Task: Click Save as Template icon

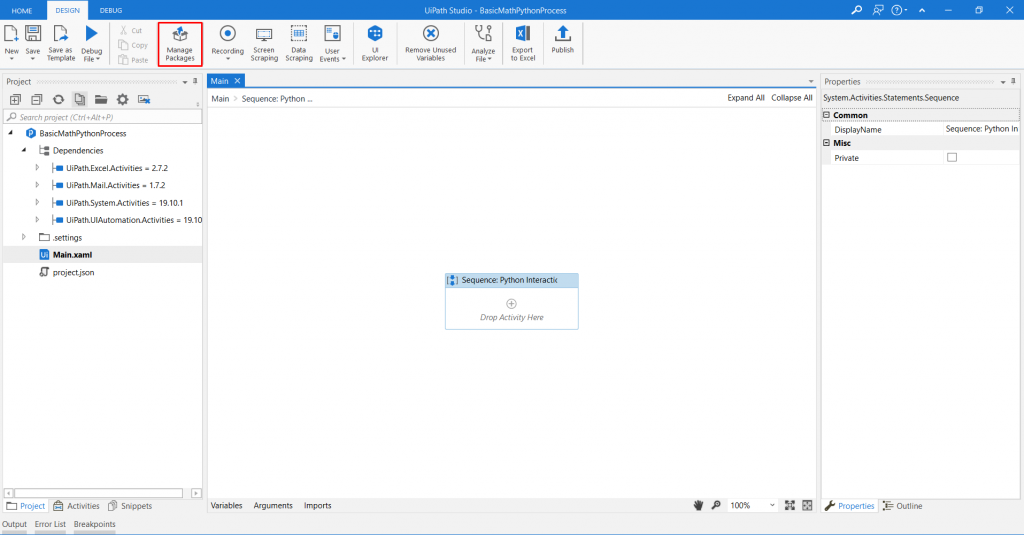Action: (x=60, y=33)
